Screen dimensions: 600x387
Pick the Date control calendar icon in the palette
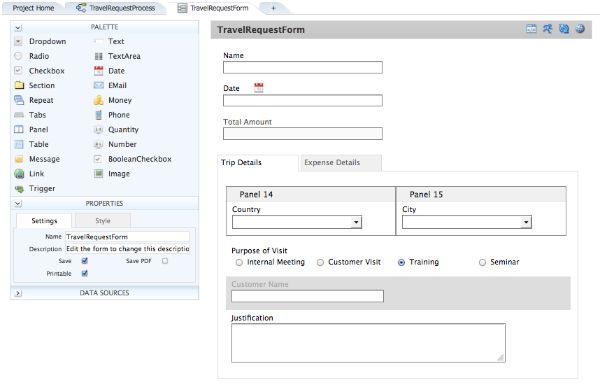click(98, 71)
